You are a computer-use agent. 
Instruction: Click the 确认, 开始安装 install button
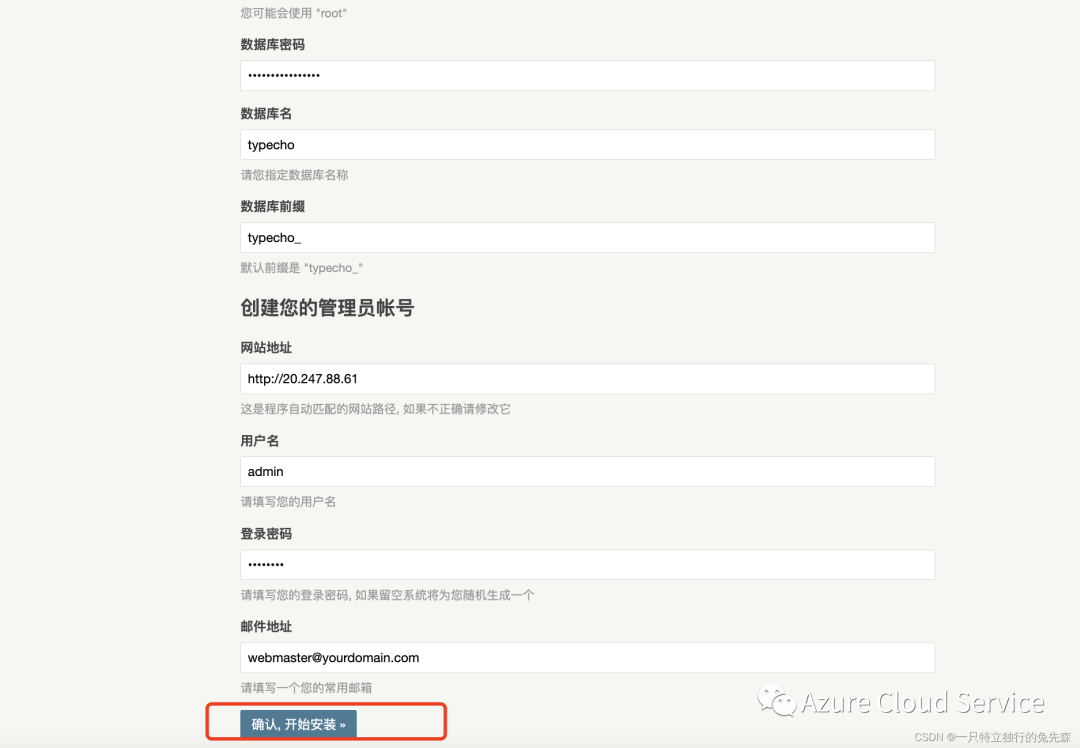pyautogui.click(x=298, y=724)
